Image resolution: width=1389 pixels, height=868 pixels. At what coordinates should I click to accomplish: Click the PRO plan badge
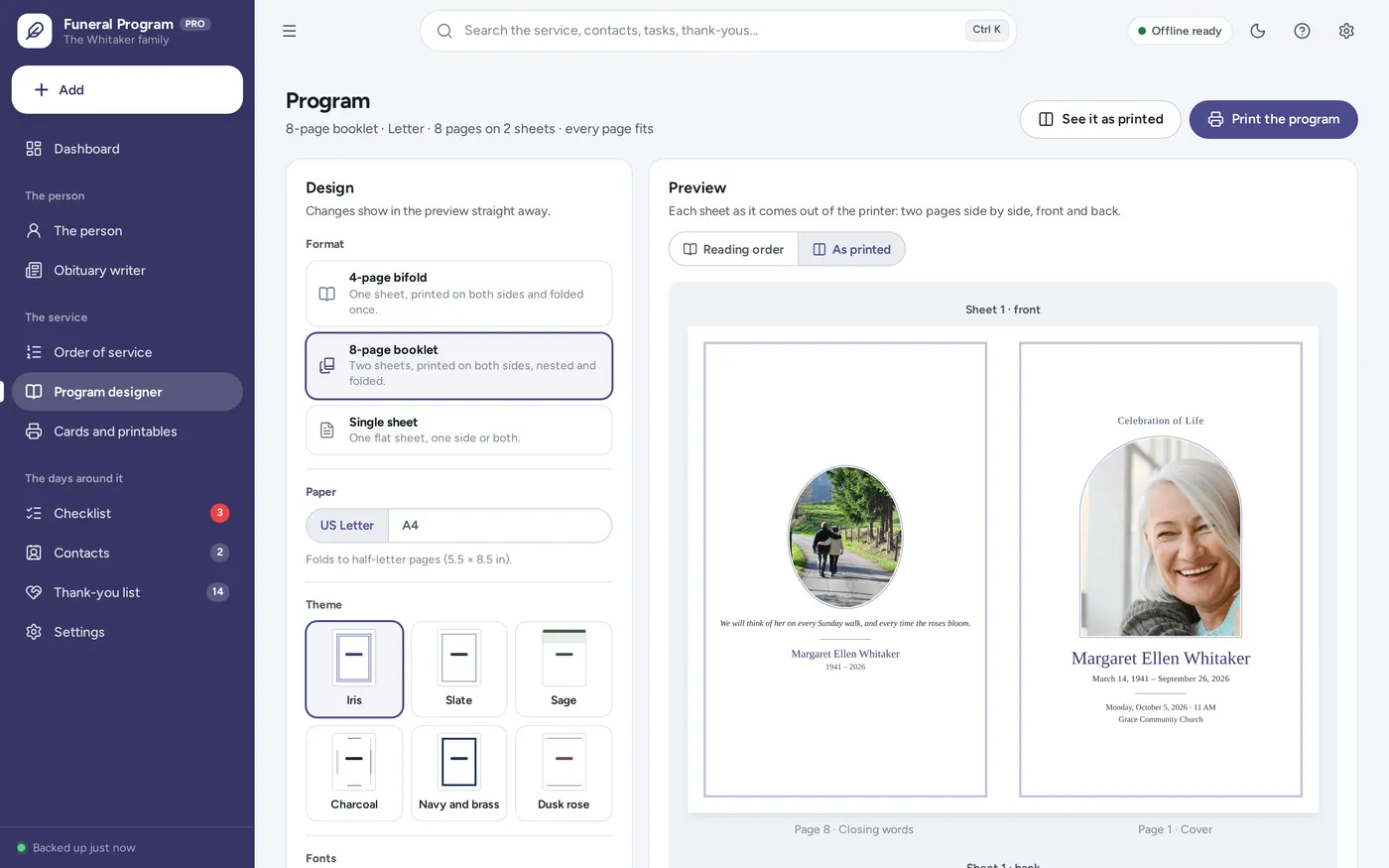pyautogui.click(x=195, y=24)
